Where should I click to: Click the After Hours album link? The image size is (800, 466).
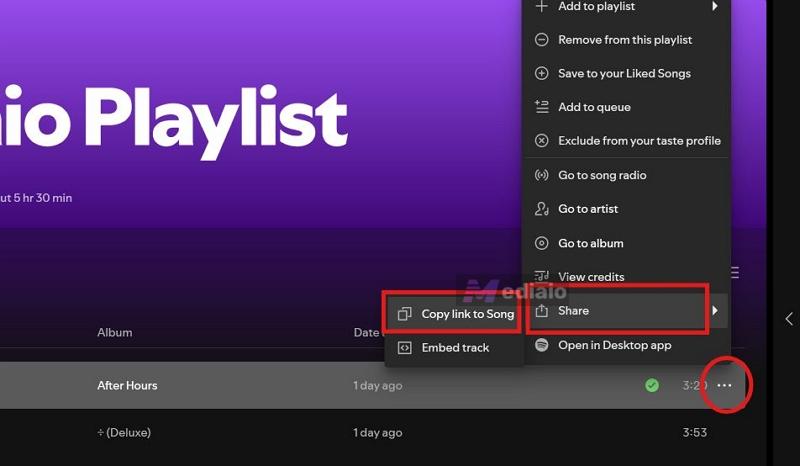(x=127, y=385)
